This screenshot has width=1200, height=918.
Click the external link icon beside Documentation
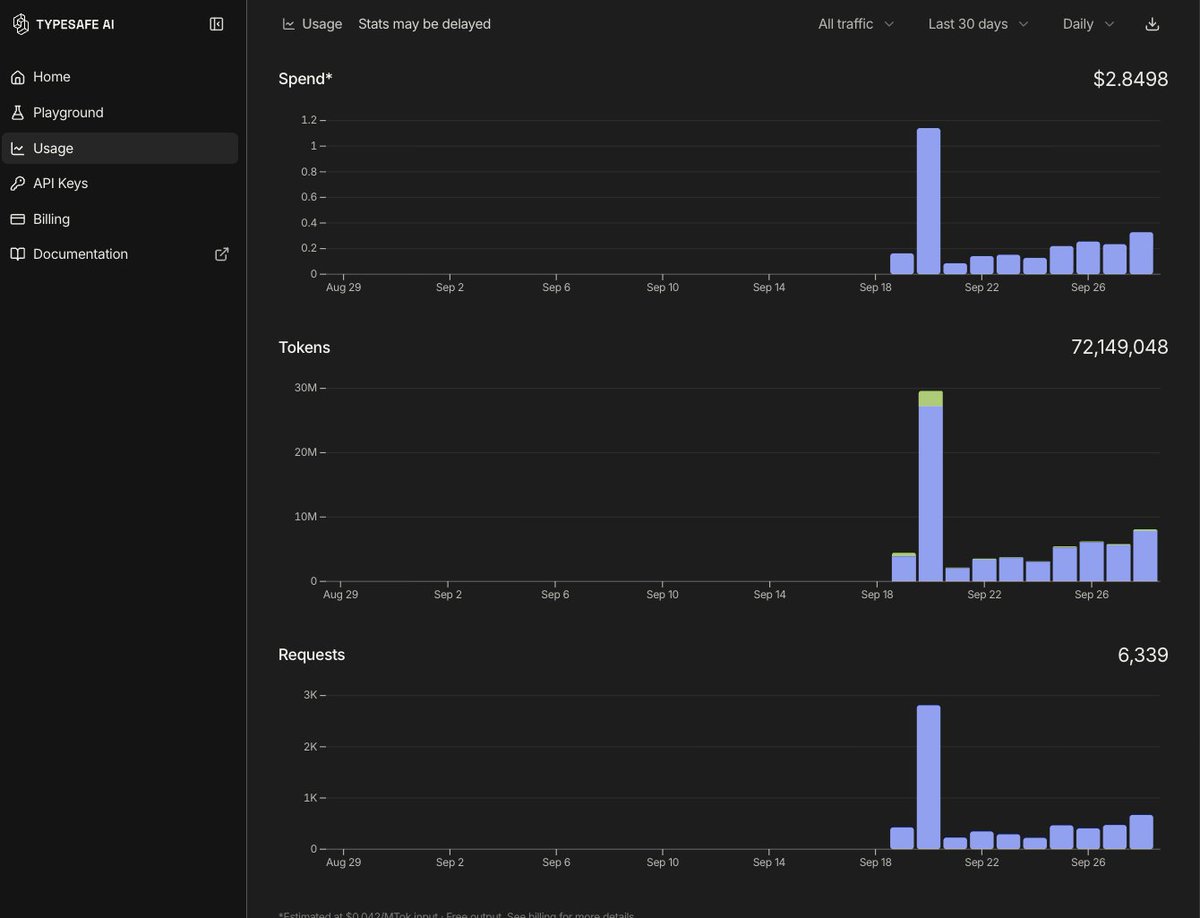pyautogui.click(x=222, y=254)
